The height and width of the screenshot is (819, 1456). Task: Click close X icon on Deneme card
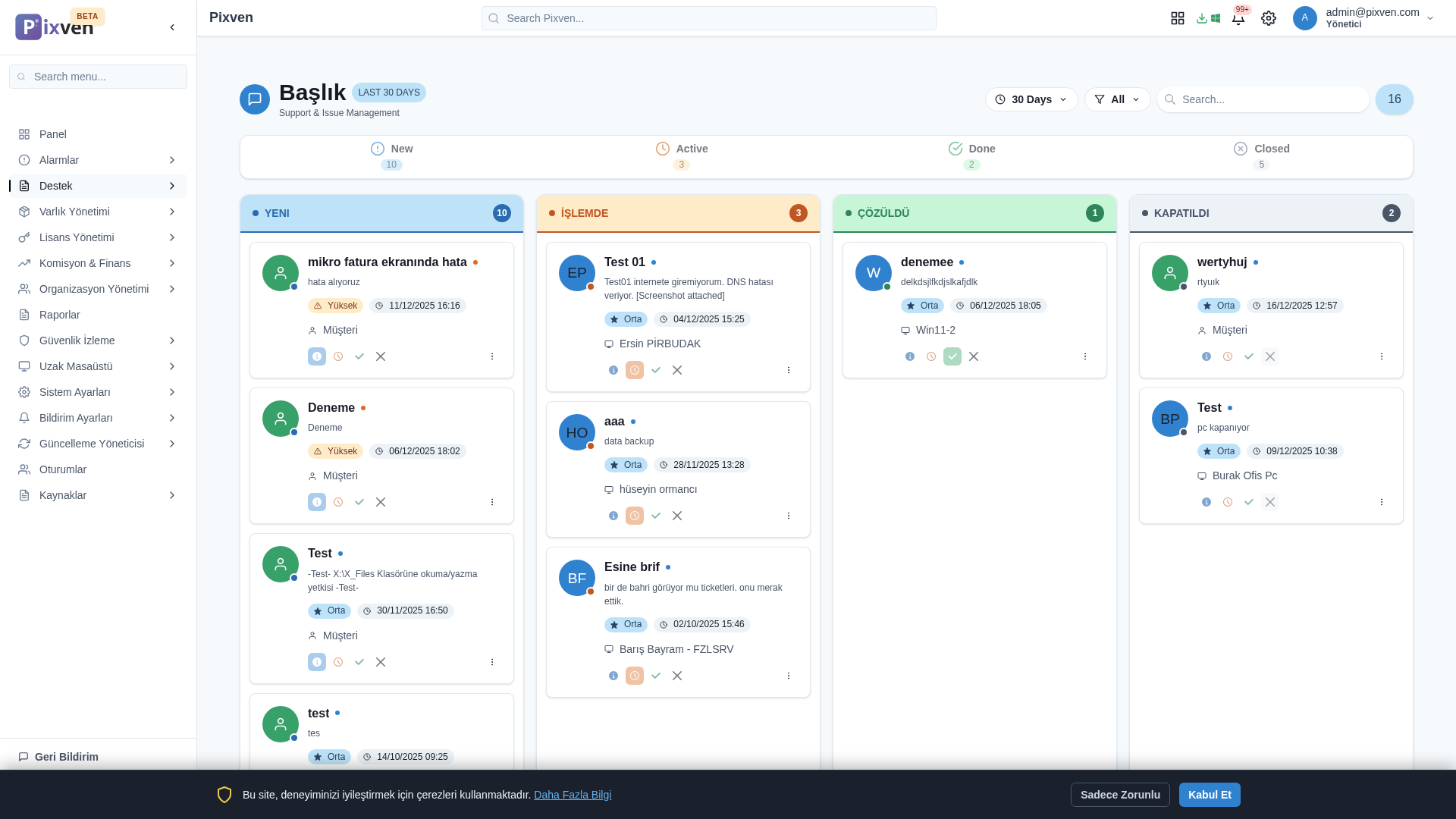[381, 502]
